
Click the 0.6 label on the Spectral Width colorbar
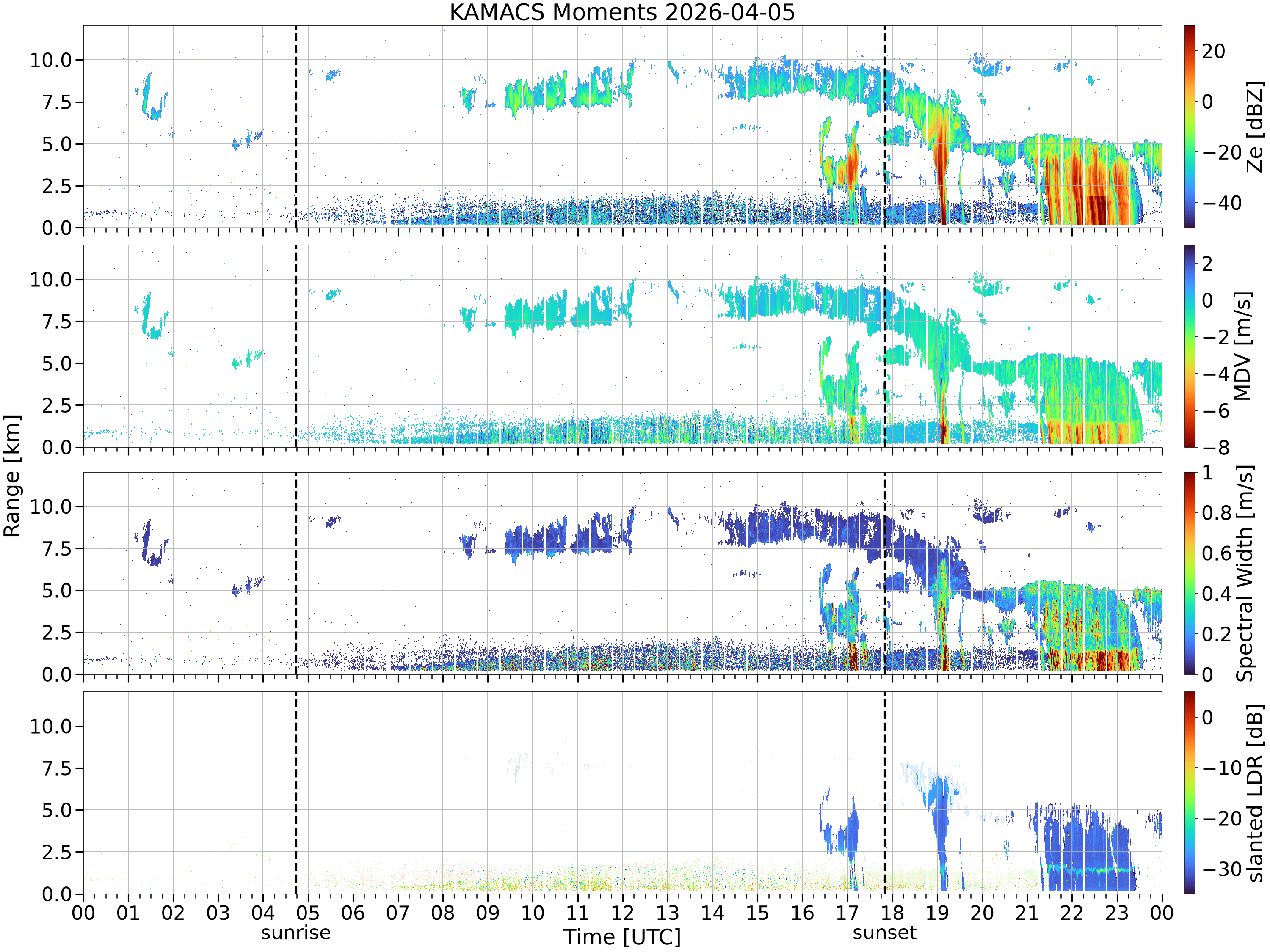(1217, 553)
